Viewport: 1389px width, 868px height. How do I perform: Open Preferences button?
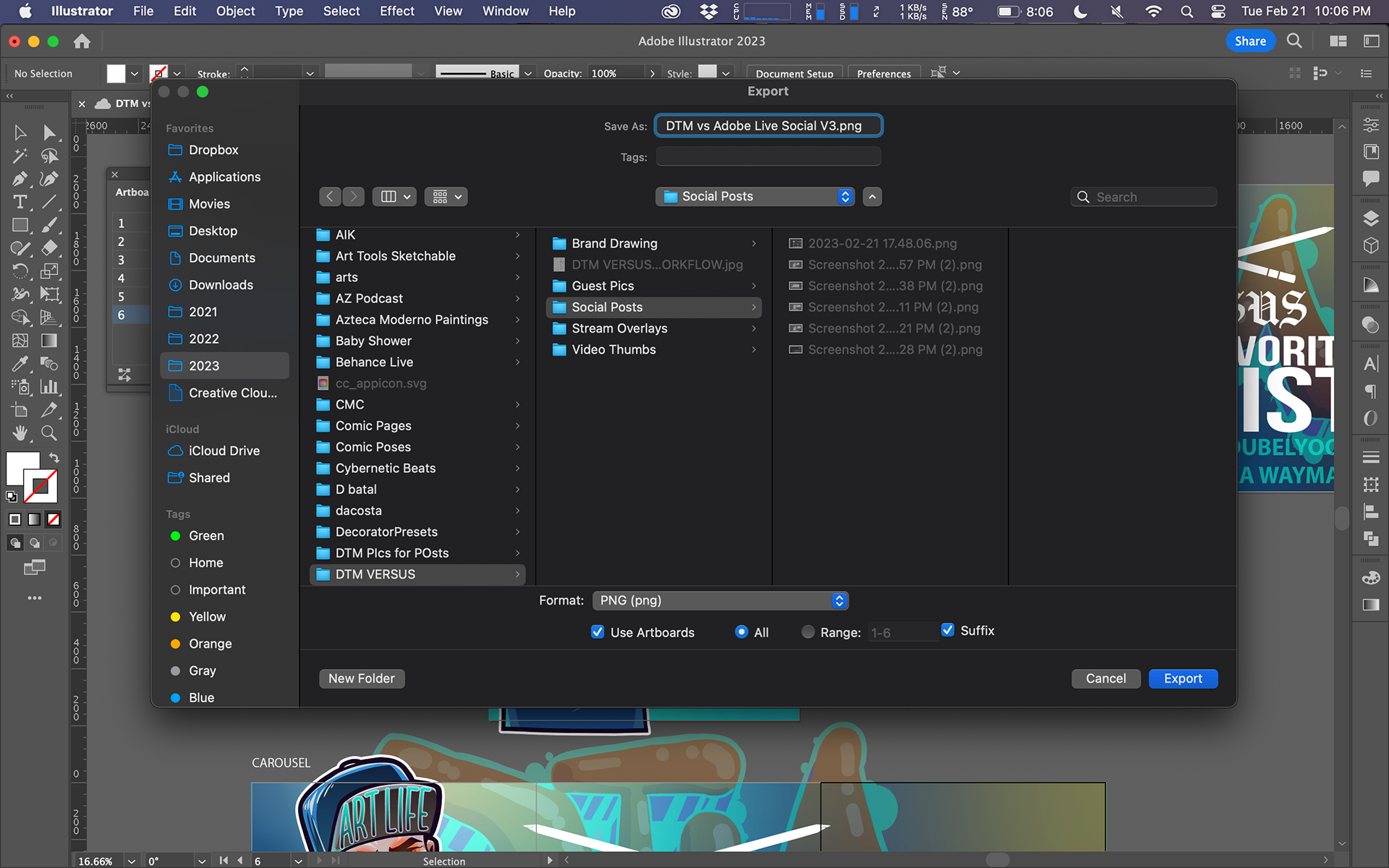point(883,73)
